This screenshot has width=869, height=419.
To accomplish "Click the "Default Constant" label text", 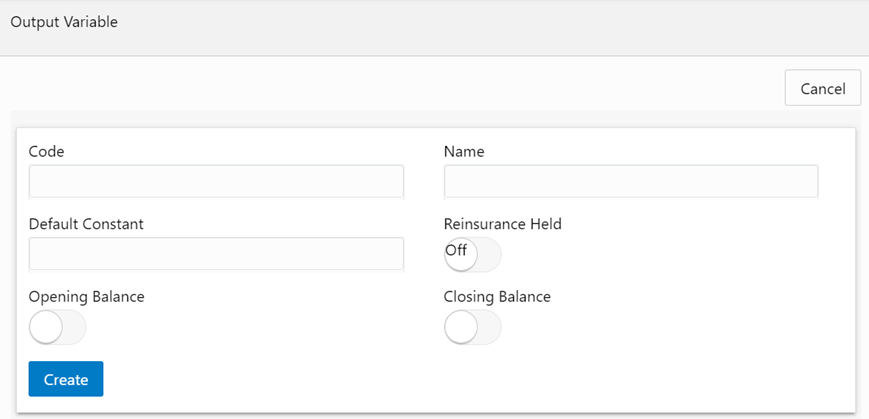I will (x=86, y=224).
